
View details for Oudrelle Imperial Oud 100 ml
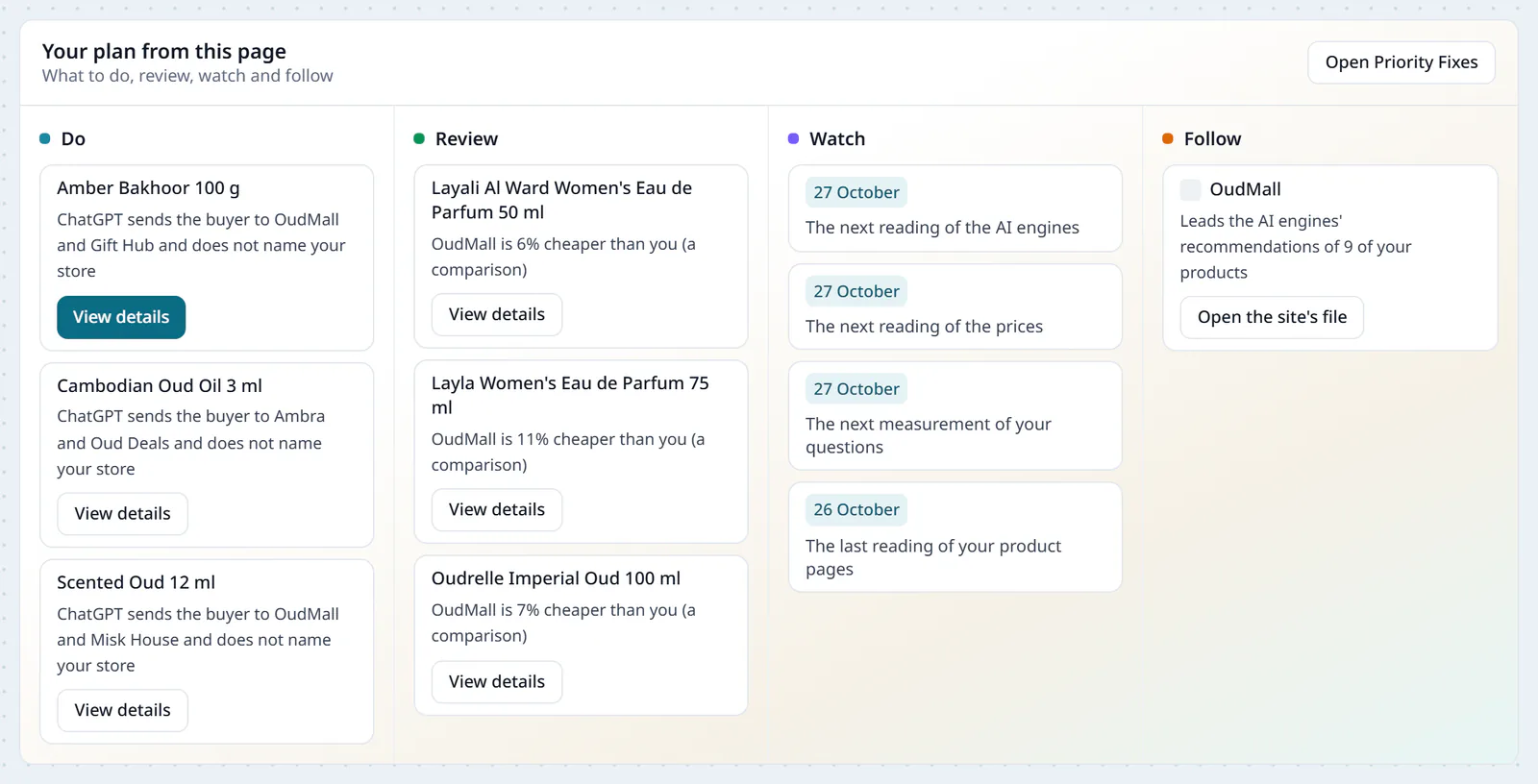(x=497, y=682)
